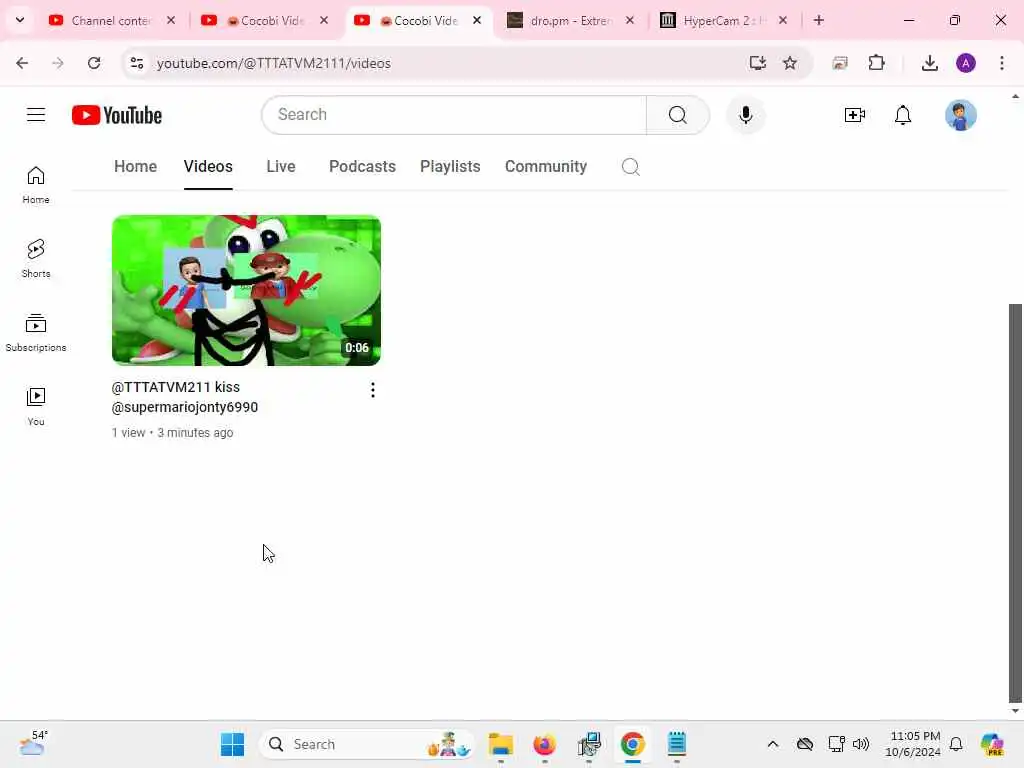The image size is (1024, 768).
Task: Open the You section in sidebar
Action: point(36,406)
